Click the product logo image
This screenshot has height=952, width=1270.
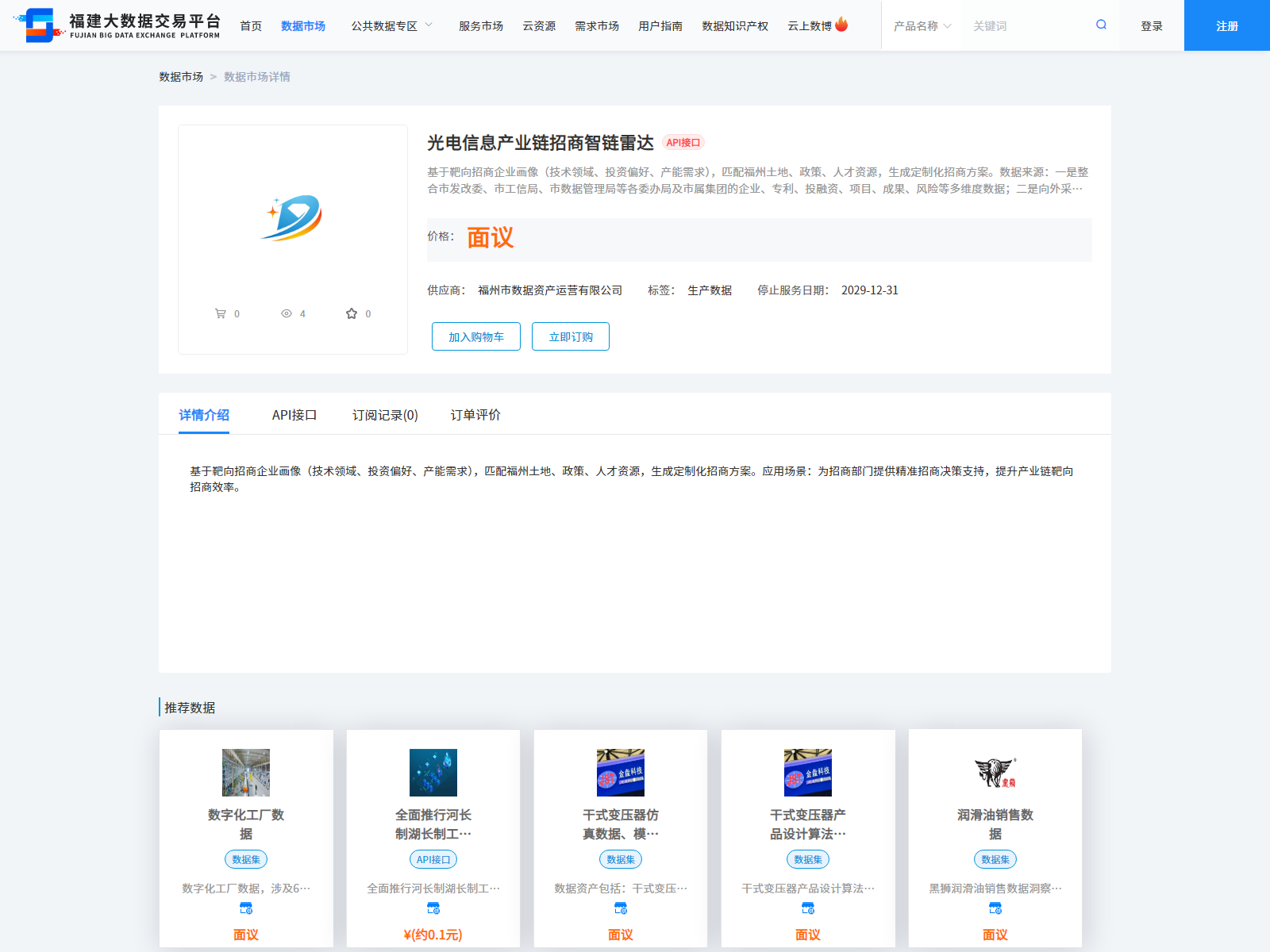(x=293, y=217)
